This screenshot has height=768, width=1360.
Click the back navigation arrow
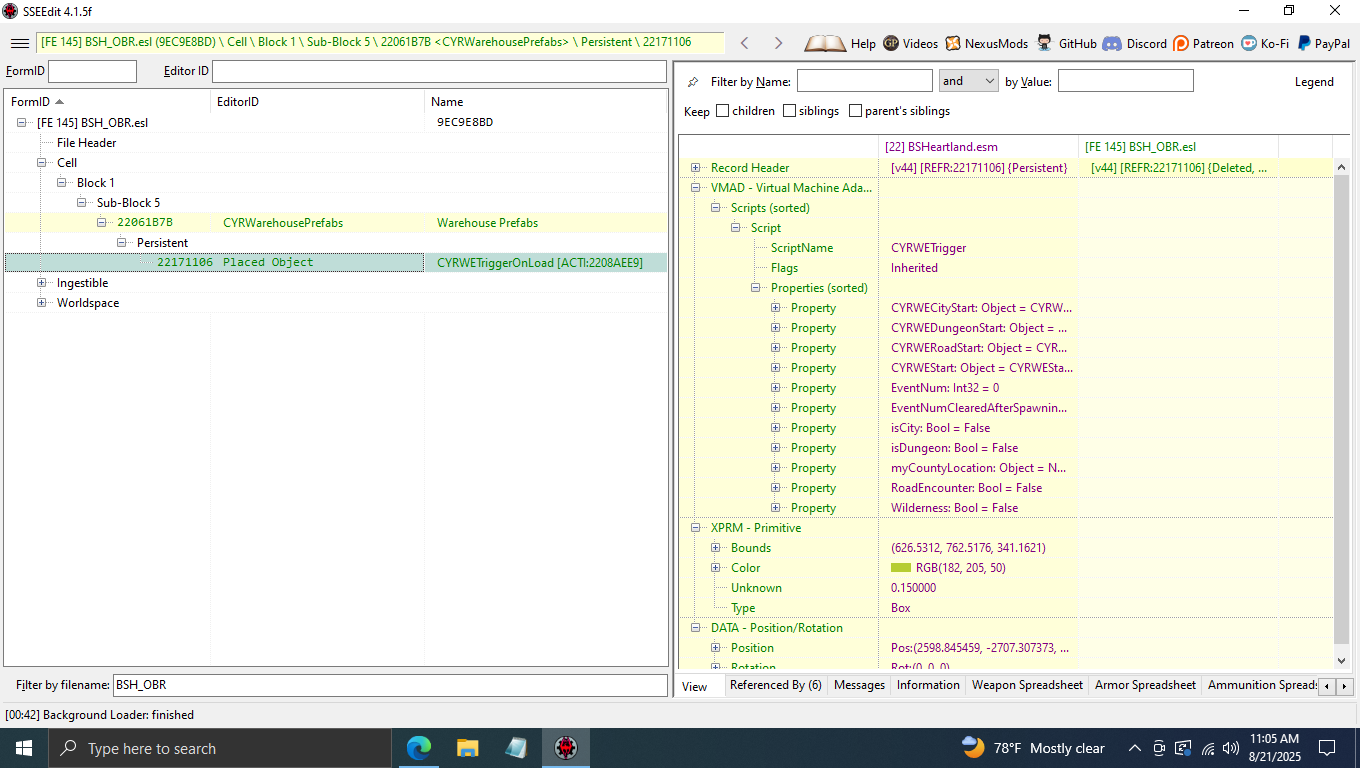744,43
